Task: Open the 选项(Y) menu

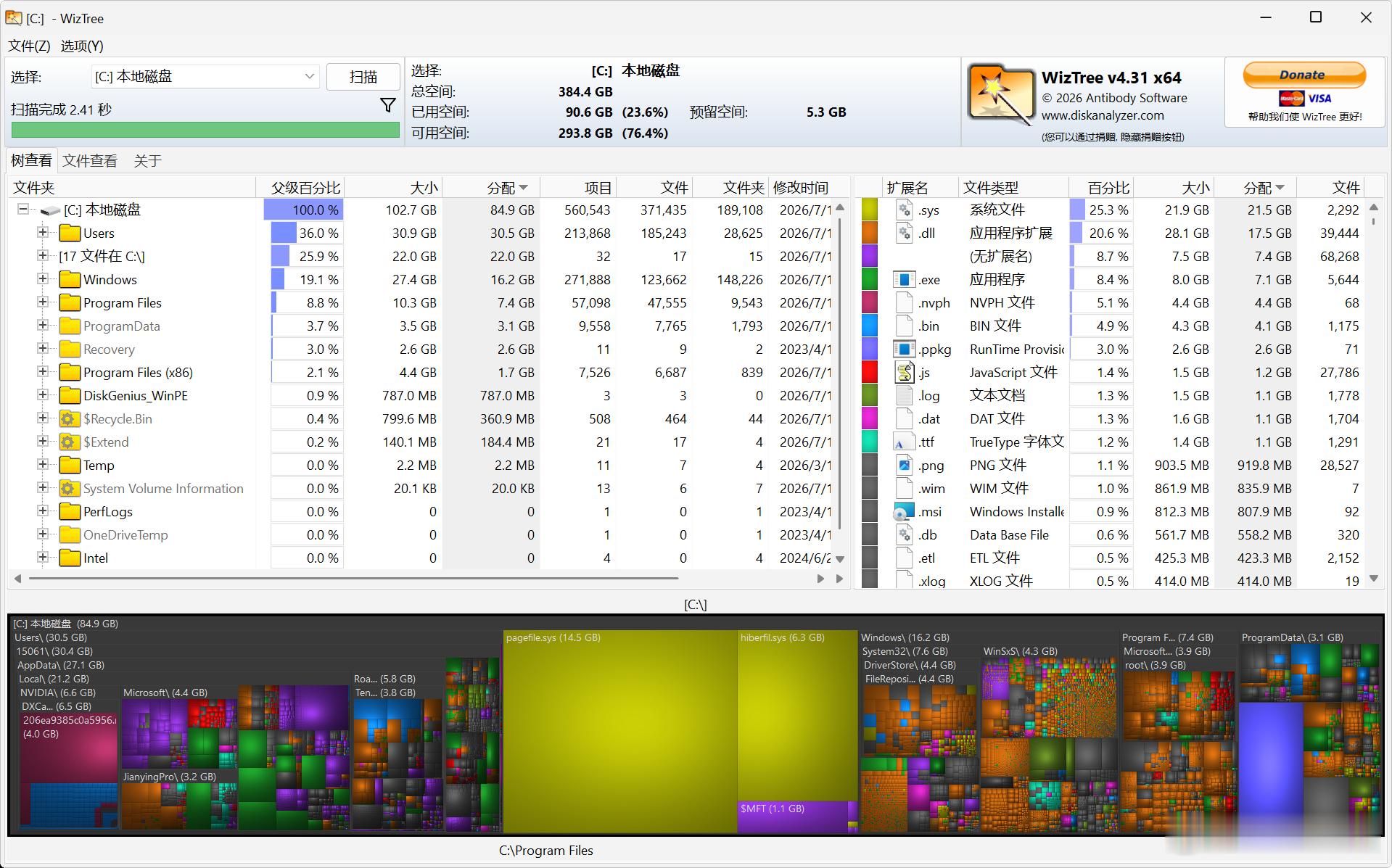Action: (82, 46)
